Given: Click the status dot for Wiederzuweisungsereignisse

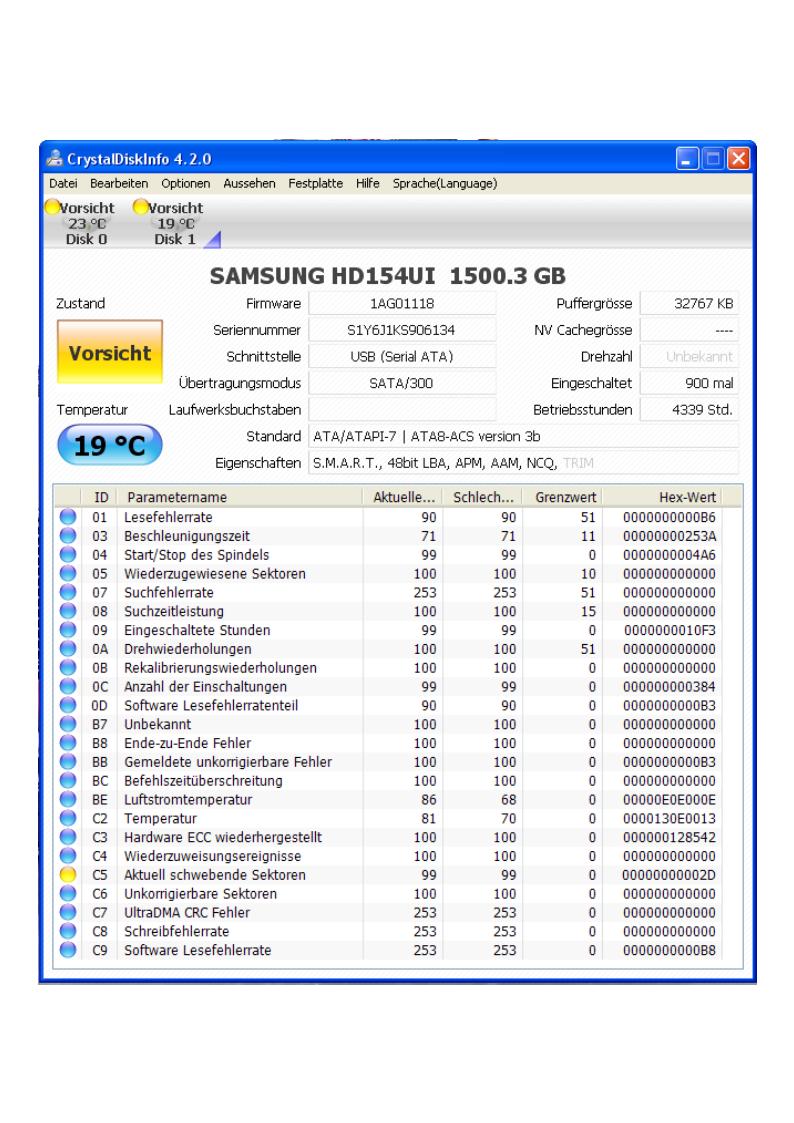Looking at the screenshot, I should pos(68,856).
